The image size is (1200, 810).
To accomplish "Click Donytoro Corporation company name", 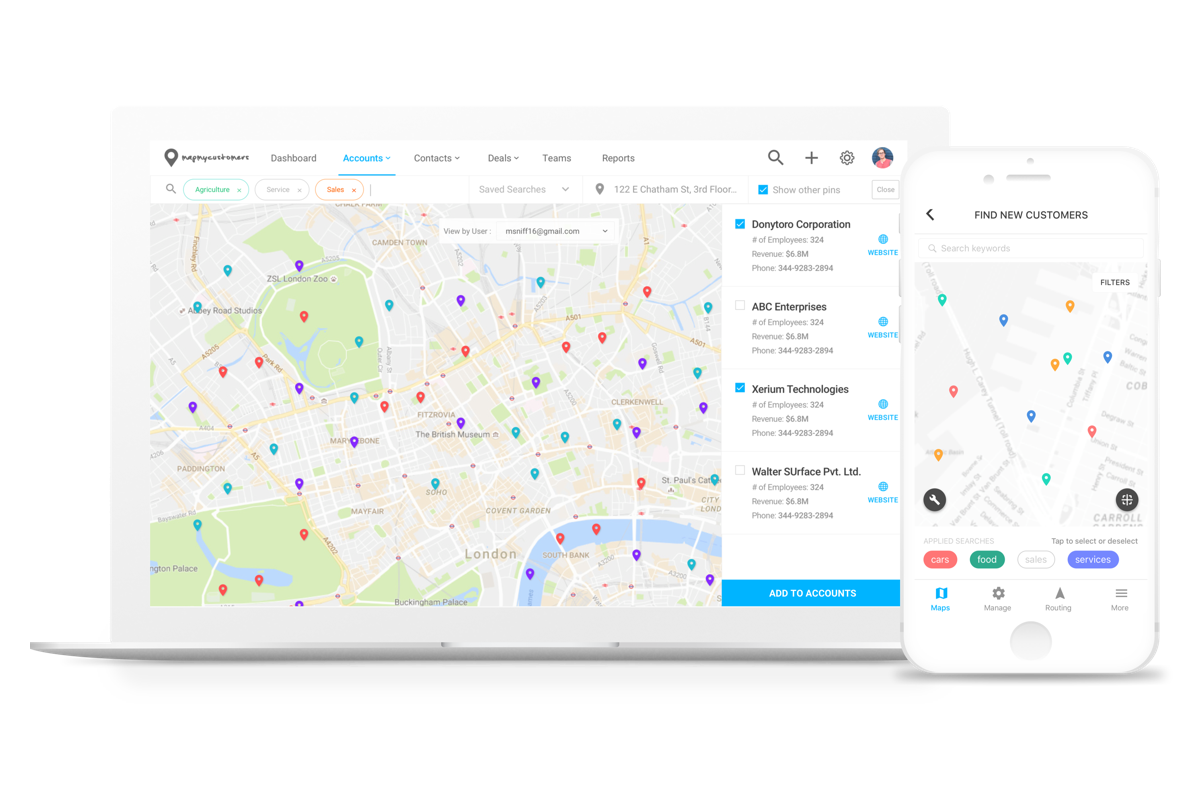I will point(801,225).
